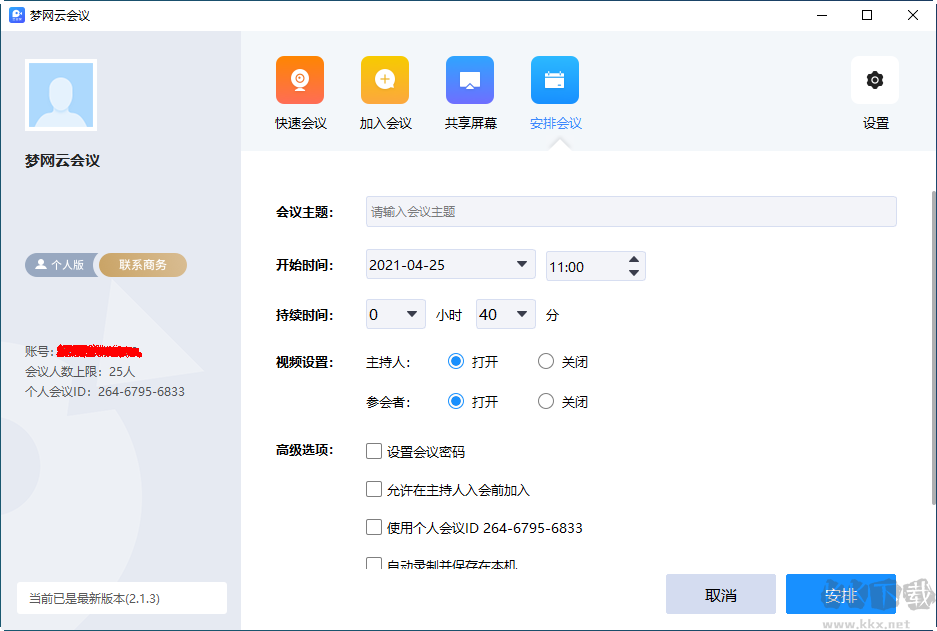Select participant video 关闭 radio
Image resolution: width=937 pixels, height=631 pixels.
pyautogui.click(x=546, y=402)
